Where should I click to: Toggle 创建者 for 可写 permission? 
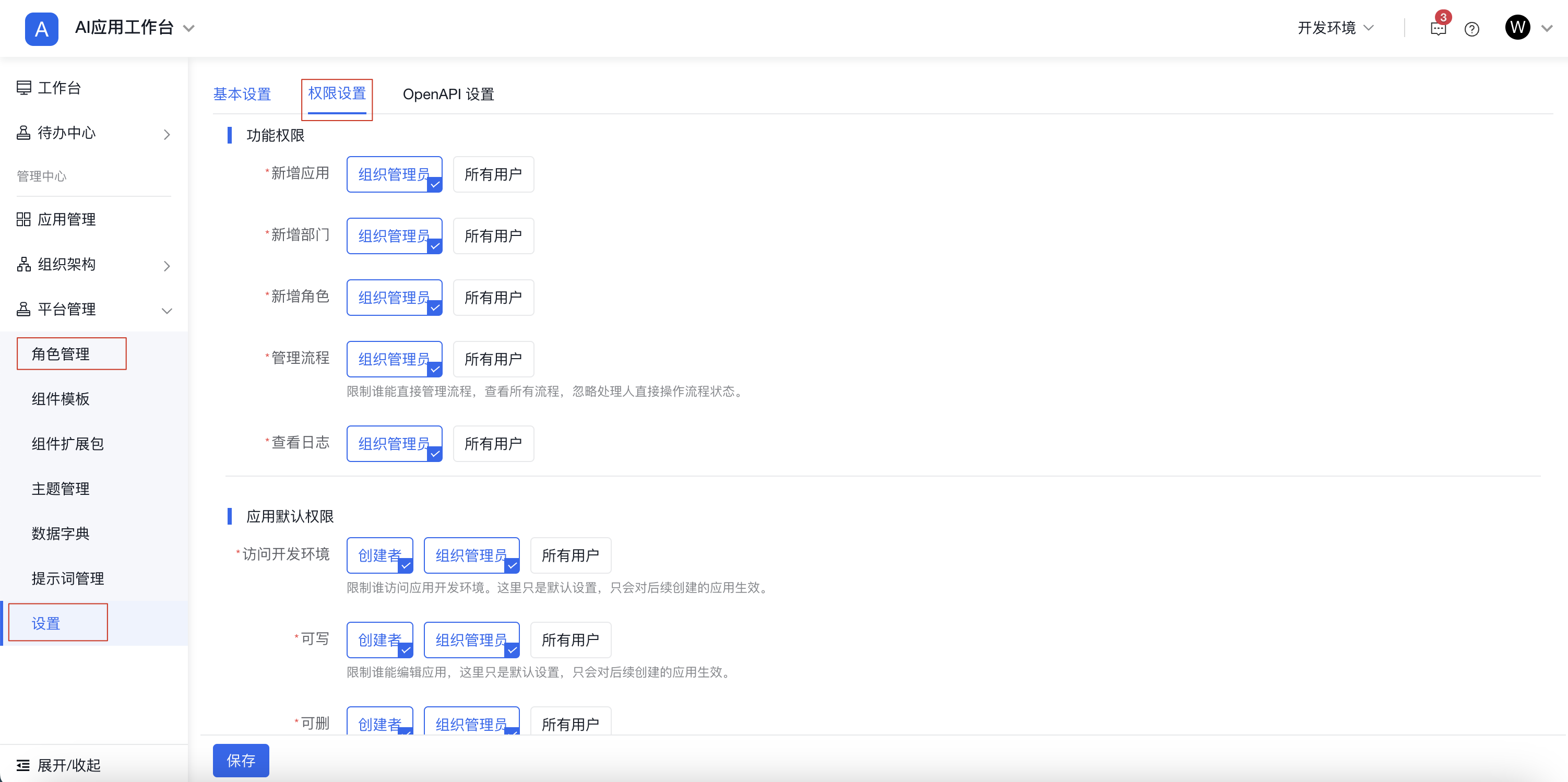point(380,640)
